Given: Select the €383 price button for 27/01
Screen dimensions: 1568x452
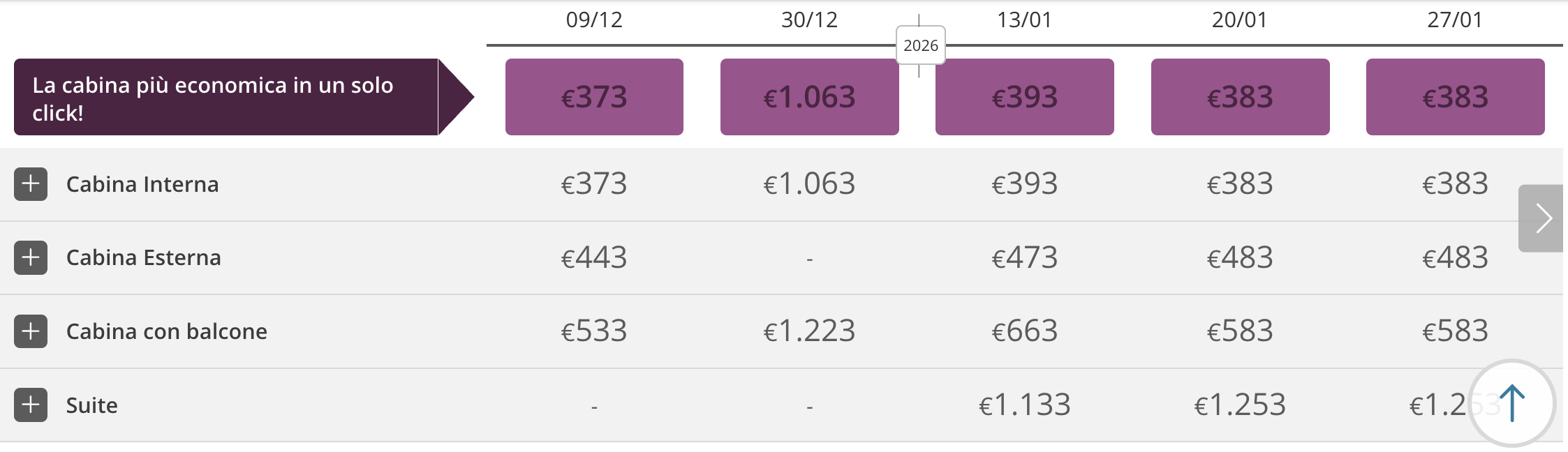Looking at the screenshot, I should click(1455, 96).
